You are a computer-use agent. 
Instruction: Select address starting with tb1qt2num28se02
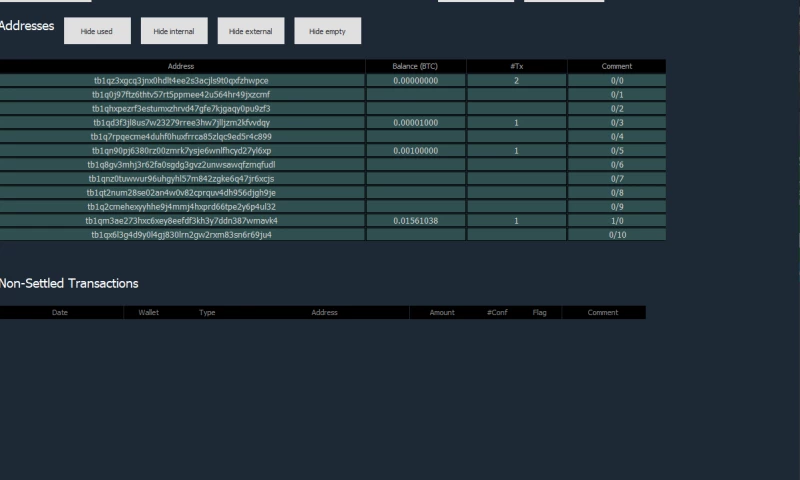click(181, 193)
